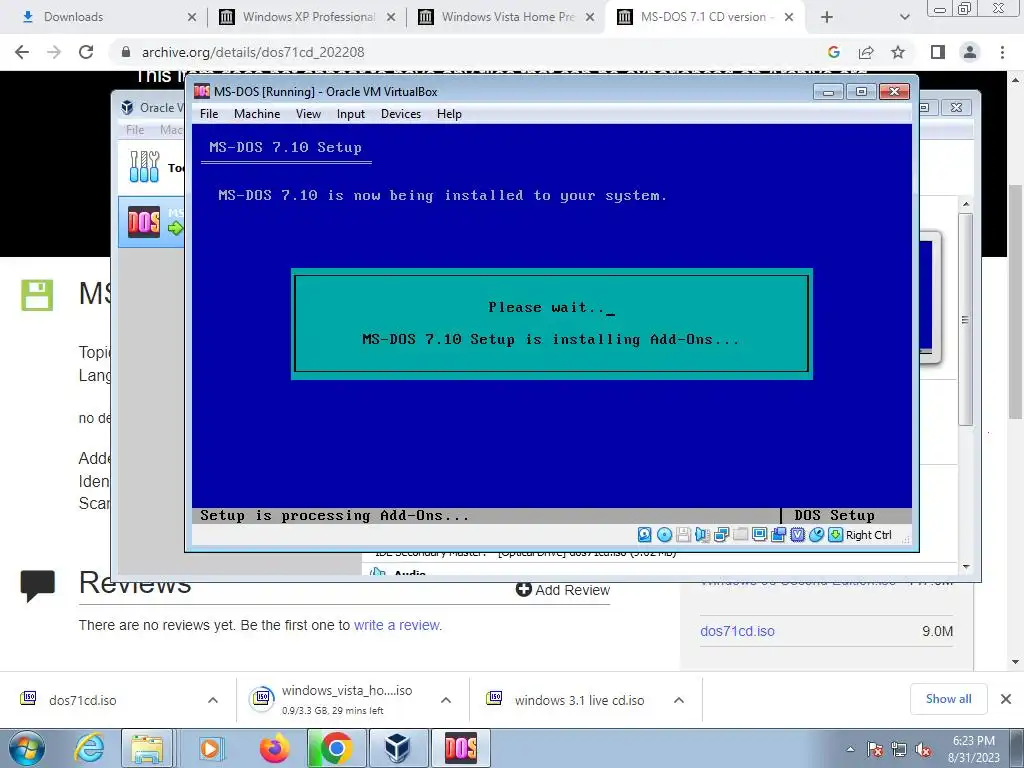
Task: Open the Devices menu in VM window
Action: [x=400, y=114]
